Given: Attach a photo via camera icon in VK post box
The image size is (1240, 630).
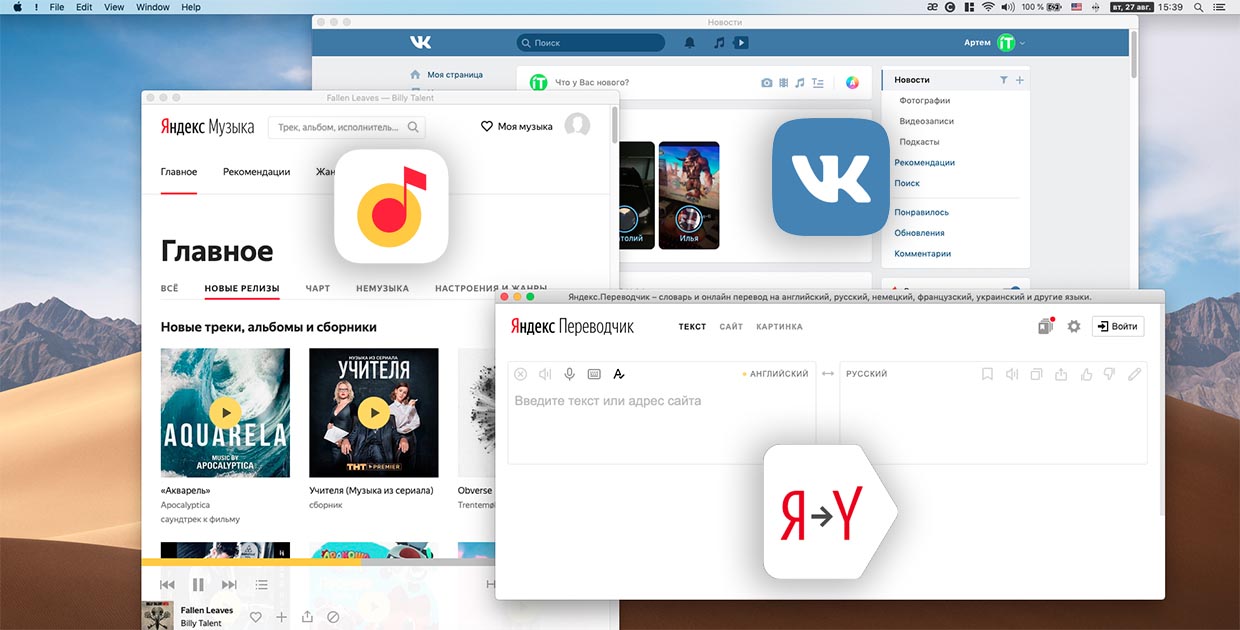Looking at the screenshot, I should pos(767,83).
